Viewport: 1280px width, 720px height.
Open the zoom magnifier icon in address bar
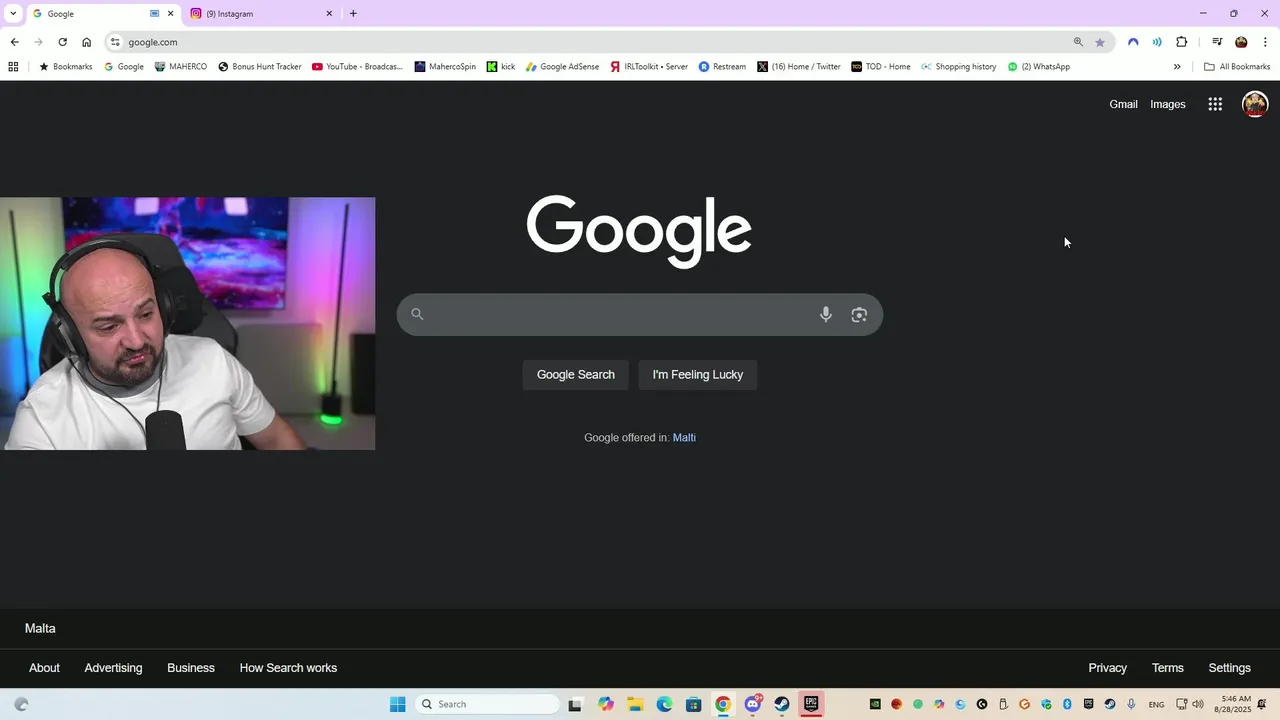(x=1078, y=42)
